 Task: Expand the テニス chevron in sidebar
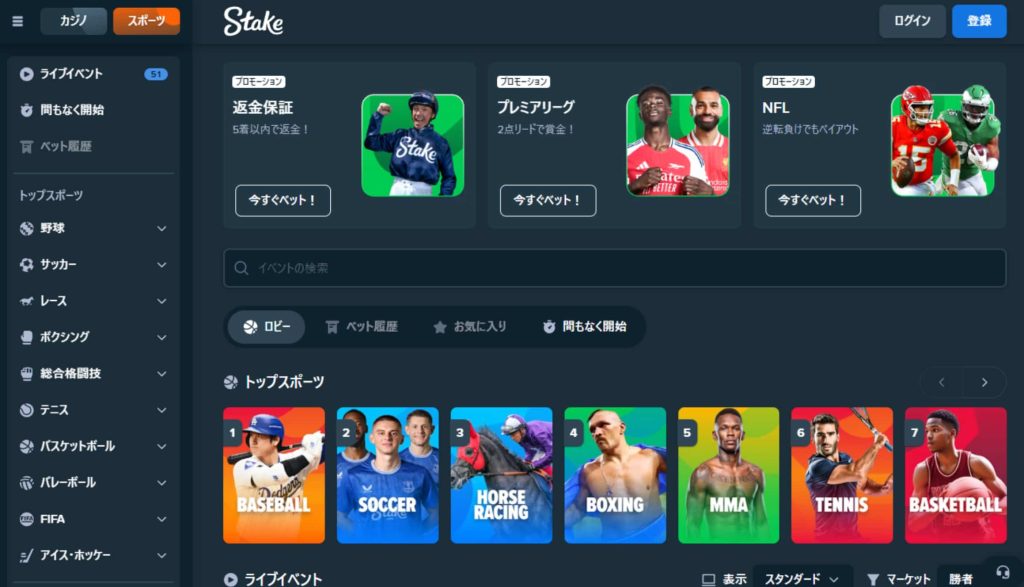click(161, 410)
